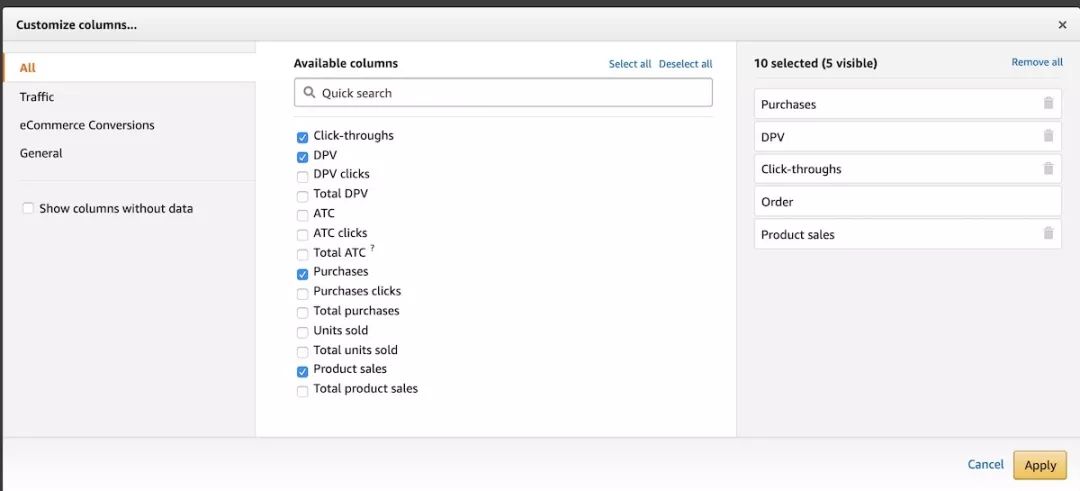Screen dimensions: 1080x491
Task: Check the Units sold checkbox
Action: [302, 332]
